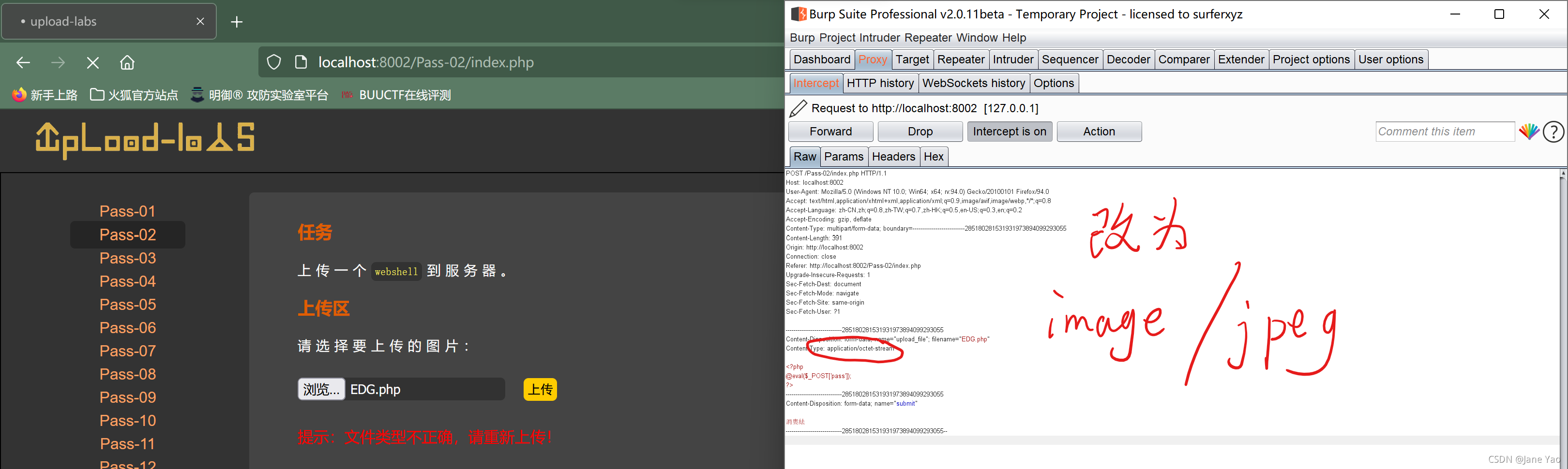1568x469 pixels.
Task: Switch to the Dashboard tab
Action: [x=822, y=59]
